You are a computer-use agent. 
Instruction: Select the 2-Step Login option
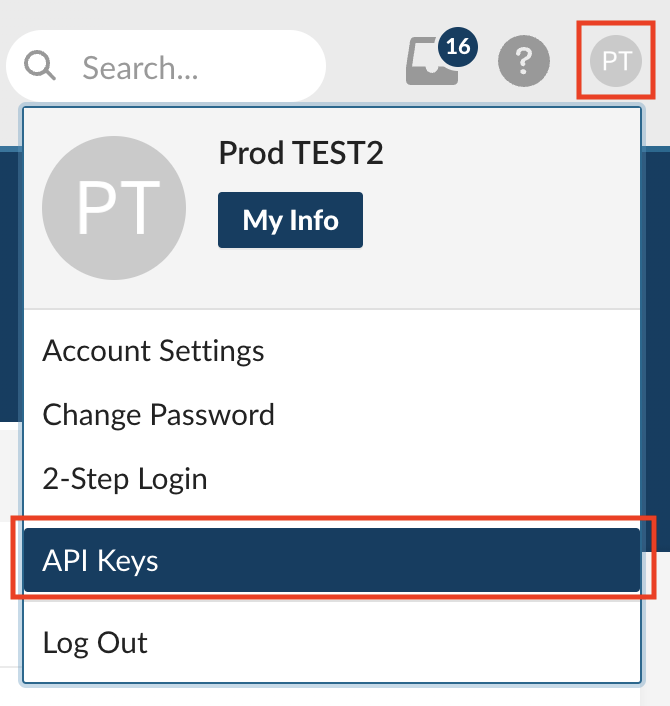tap(125, 479)
